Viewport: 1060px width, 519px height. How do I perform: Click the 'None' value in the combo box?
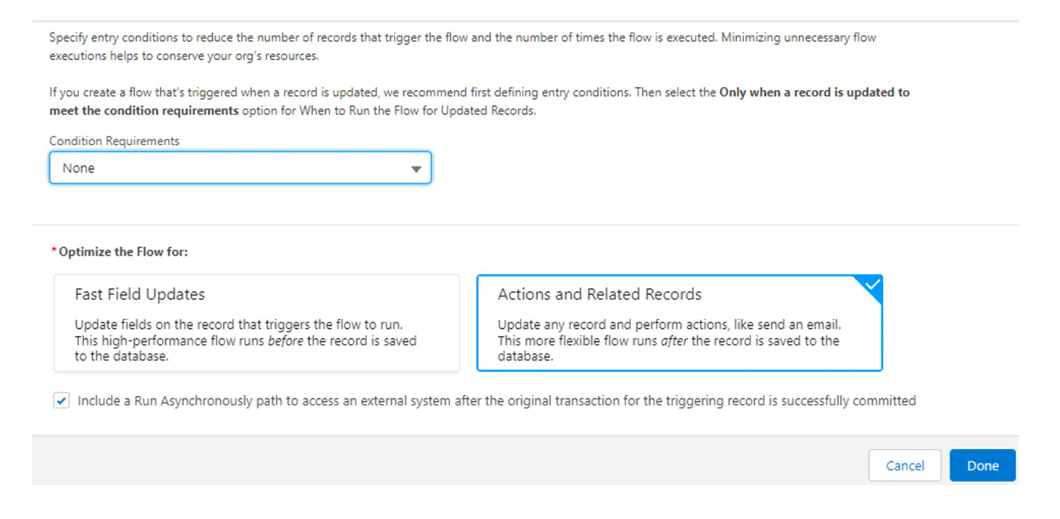point(79,168)
